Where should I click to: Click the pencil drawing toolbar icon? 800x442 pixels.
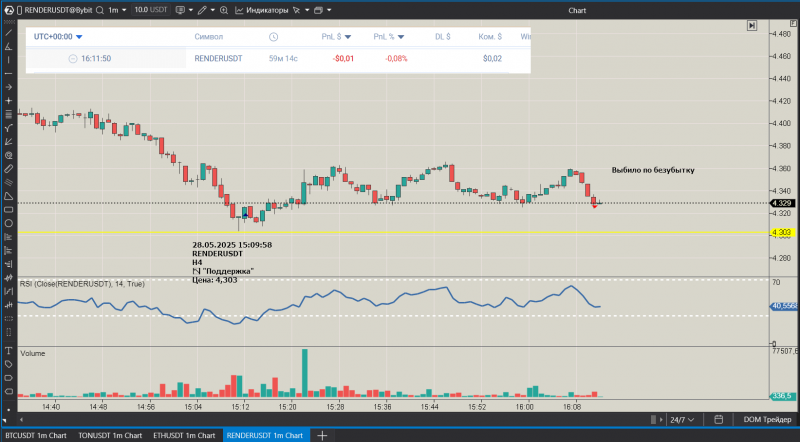[x=203, y=10]
